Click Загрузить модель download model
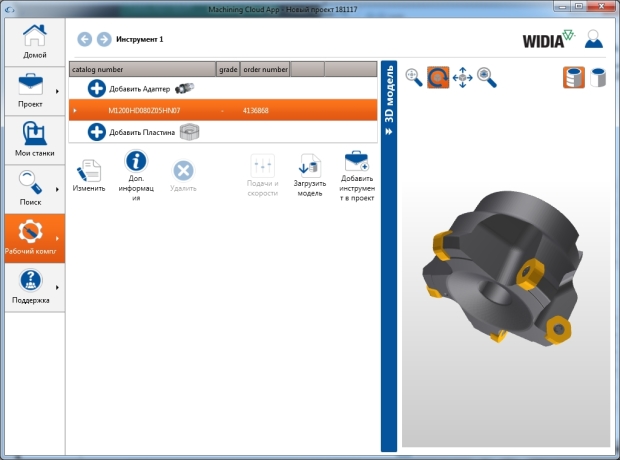Image resolution: width=620 pixels, height=460 pixels. (x=310, y=175)
